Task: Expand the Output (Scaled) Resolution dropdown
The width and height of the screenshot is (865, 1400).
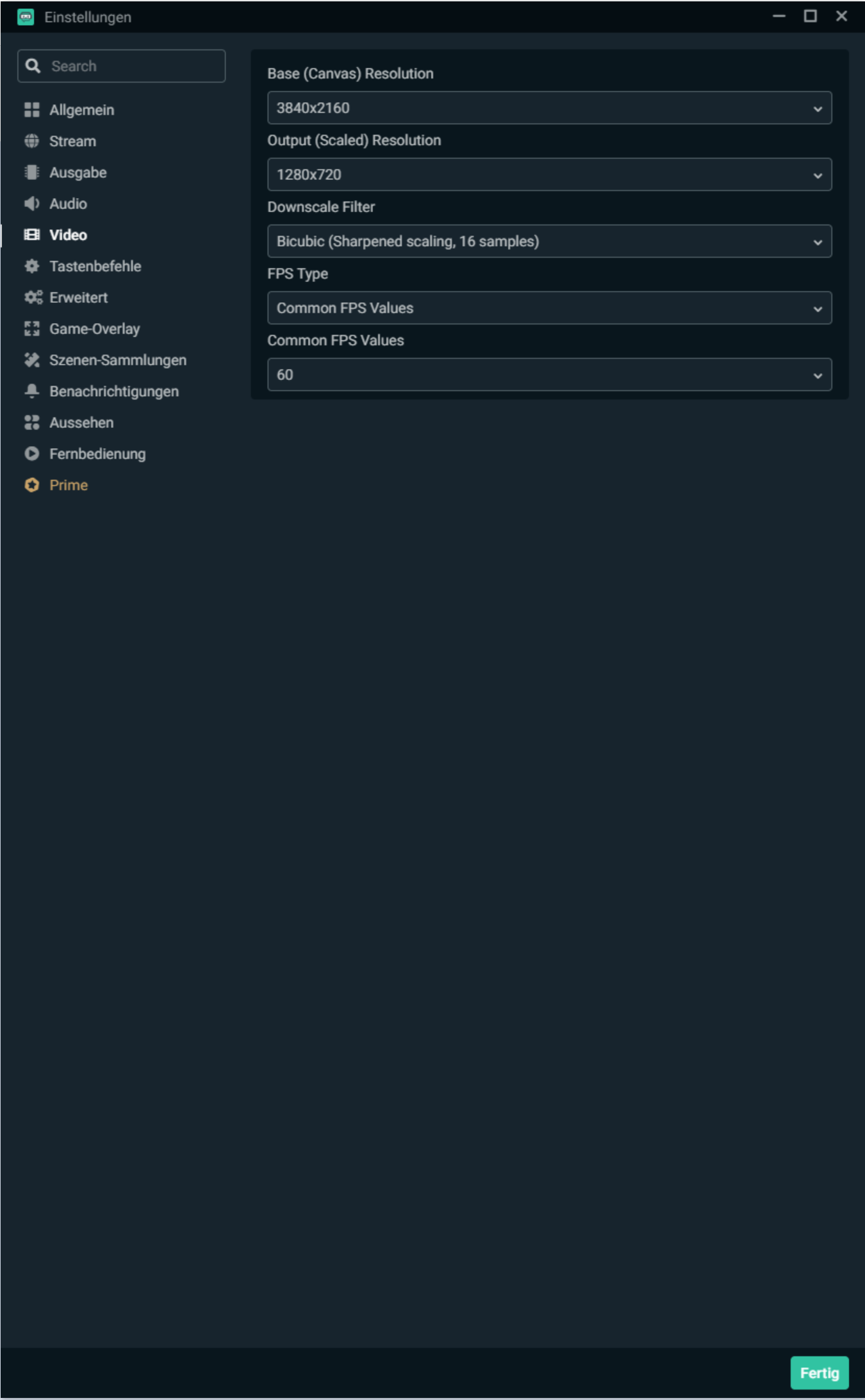Action: click(549, 174)
